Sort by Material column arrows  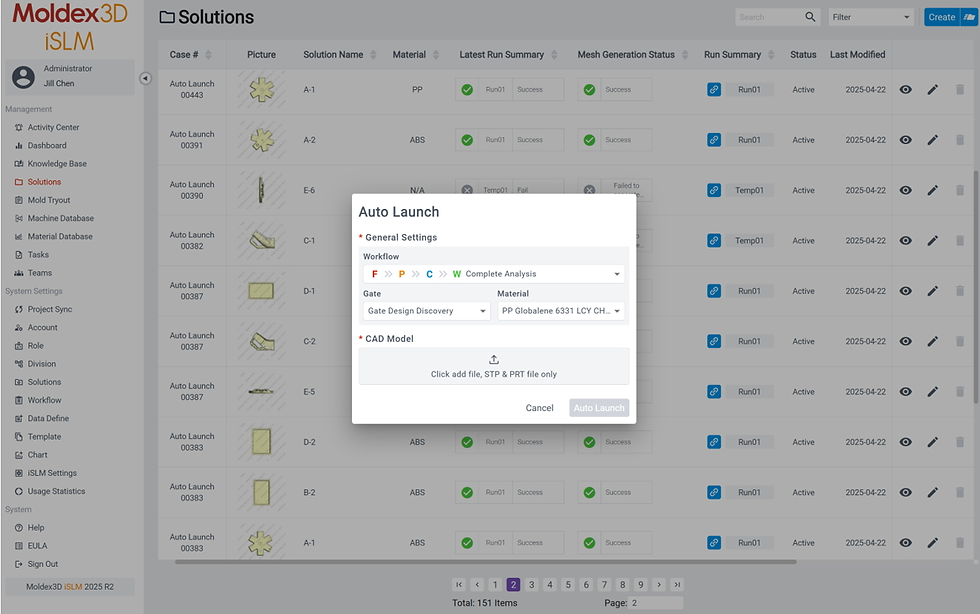(436, 55)
